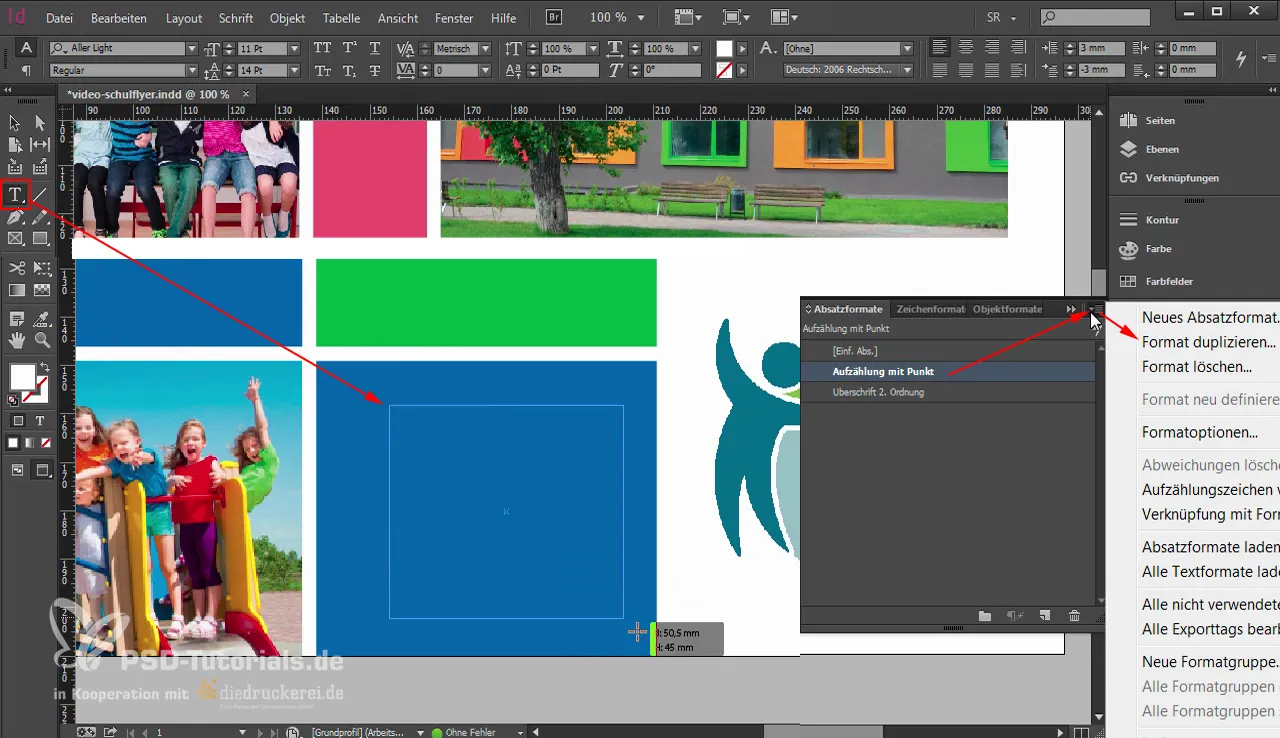Enable centered paragraph alignment
This screenshot has width=1280, height=738.
pos(965,49)
